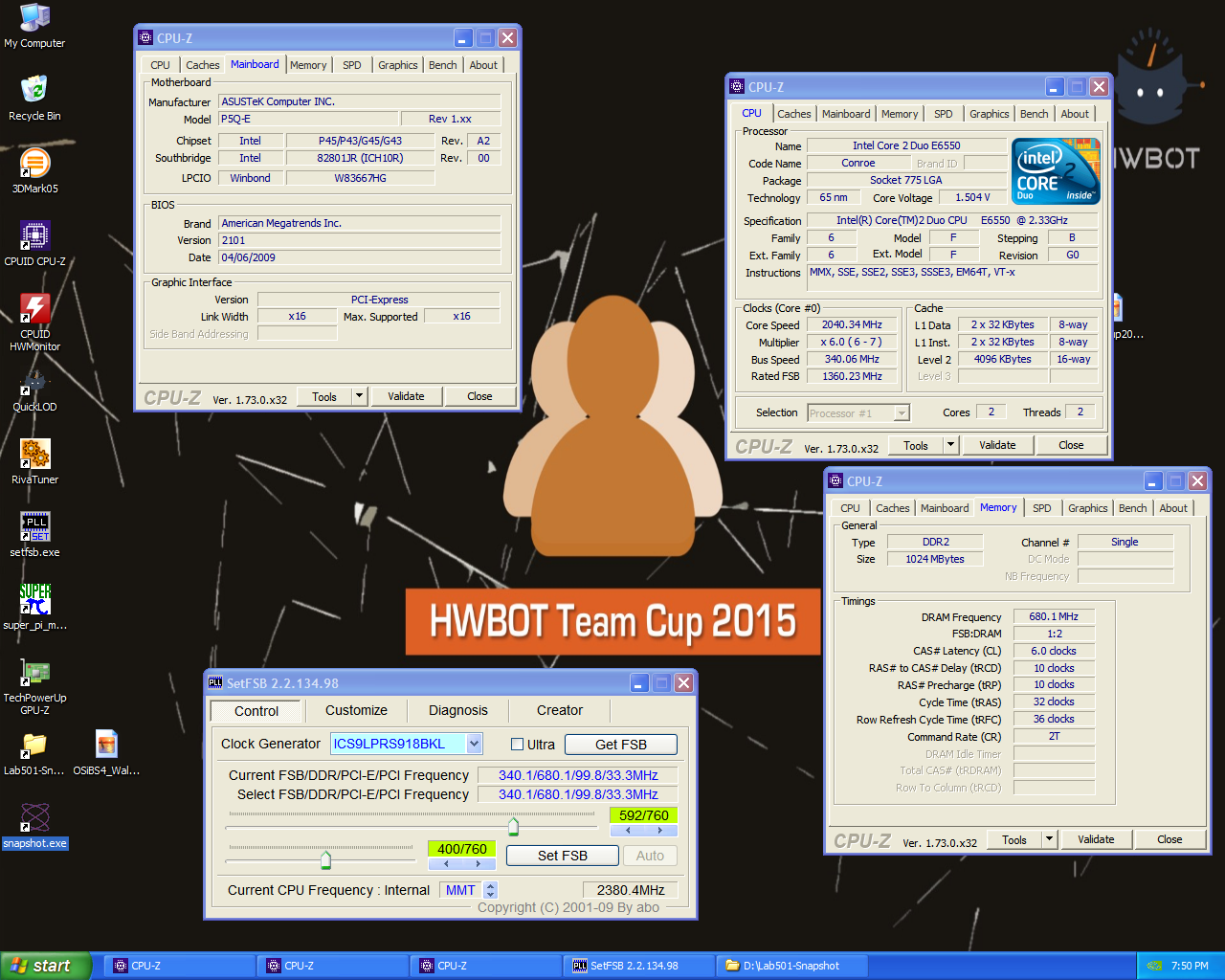1225x980 pixels.
Task: Click left arrow under the 400/760 value
Action: point(445,864)
